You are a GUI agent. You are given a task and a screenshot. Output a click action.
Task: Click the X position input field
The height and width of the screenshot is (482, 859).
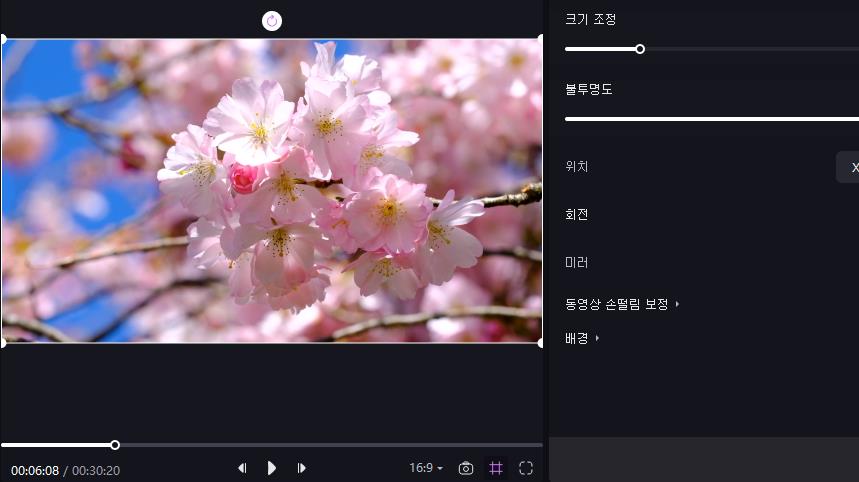click(847, 168)
